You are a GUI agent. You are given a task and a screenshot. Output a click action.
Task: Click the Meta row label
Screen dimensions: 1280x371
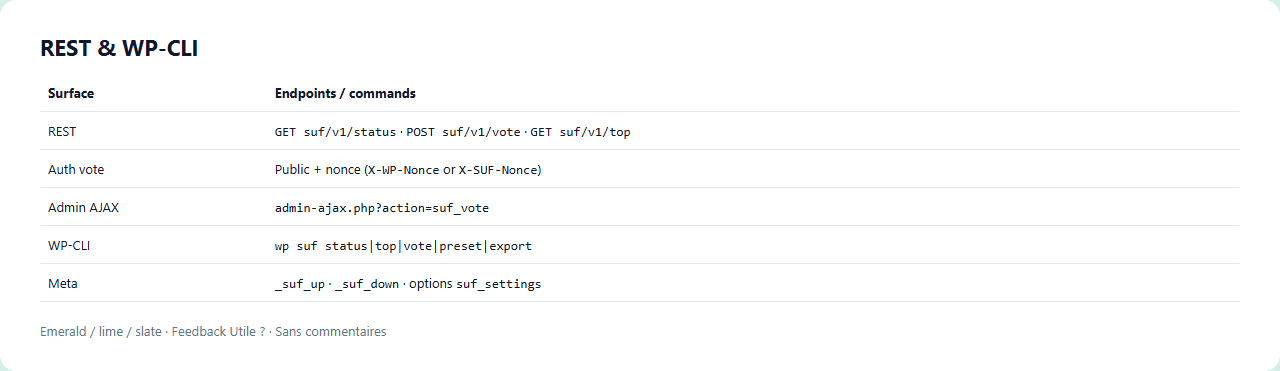click(63, 283)
